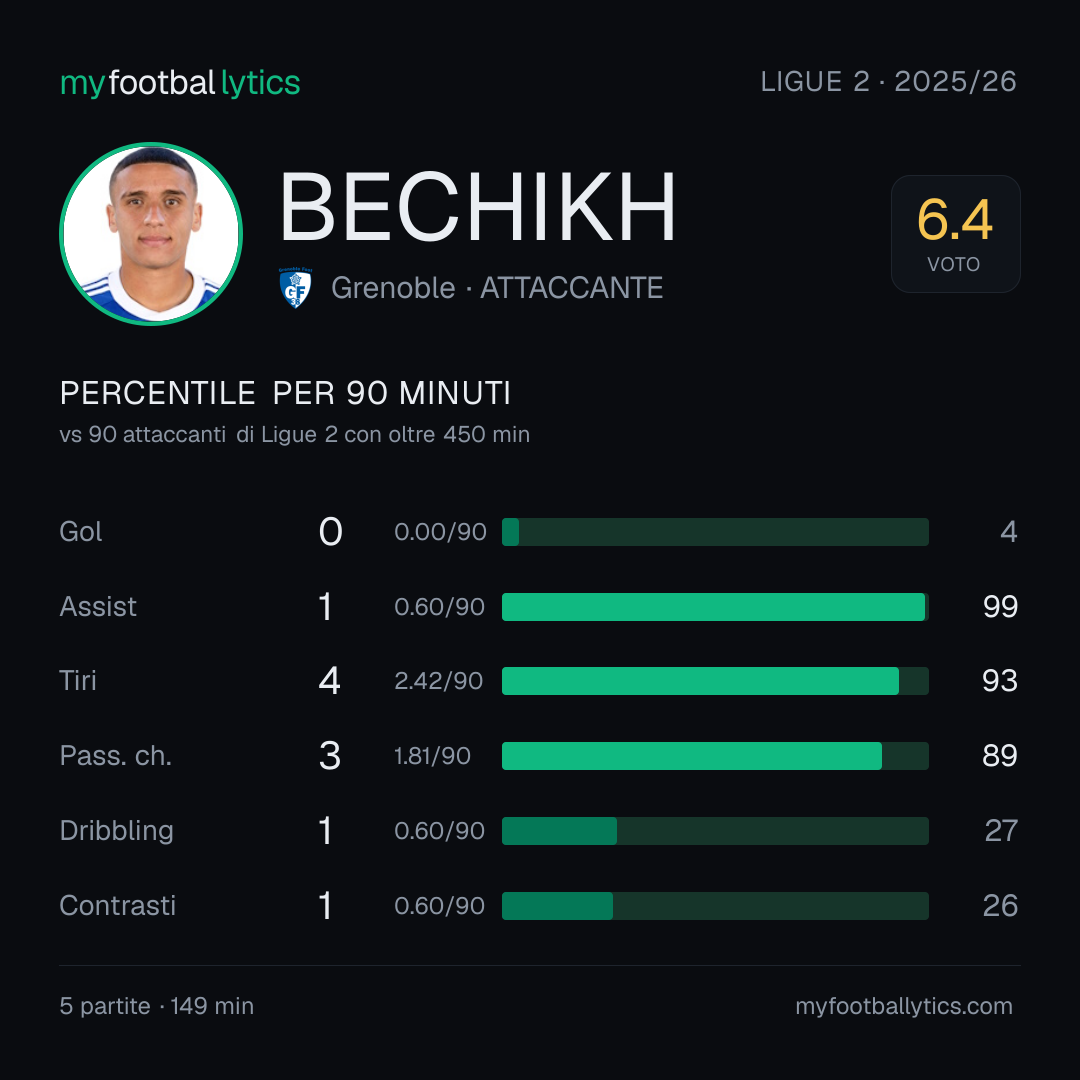The height and width of the screenshot is (1080, 1080).
Task: Select the BECHIKH player name heading
Action: coord(477,207)
